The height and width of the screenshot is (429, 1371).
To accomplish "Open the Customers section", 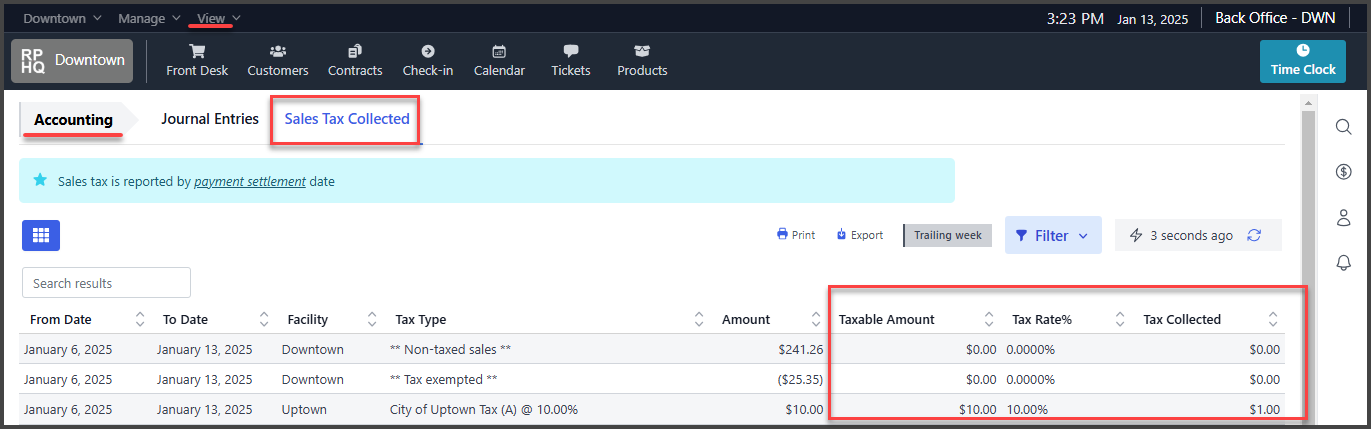I will coord(278,60).
